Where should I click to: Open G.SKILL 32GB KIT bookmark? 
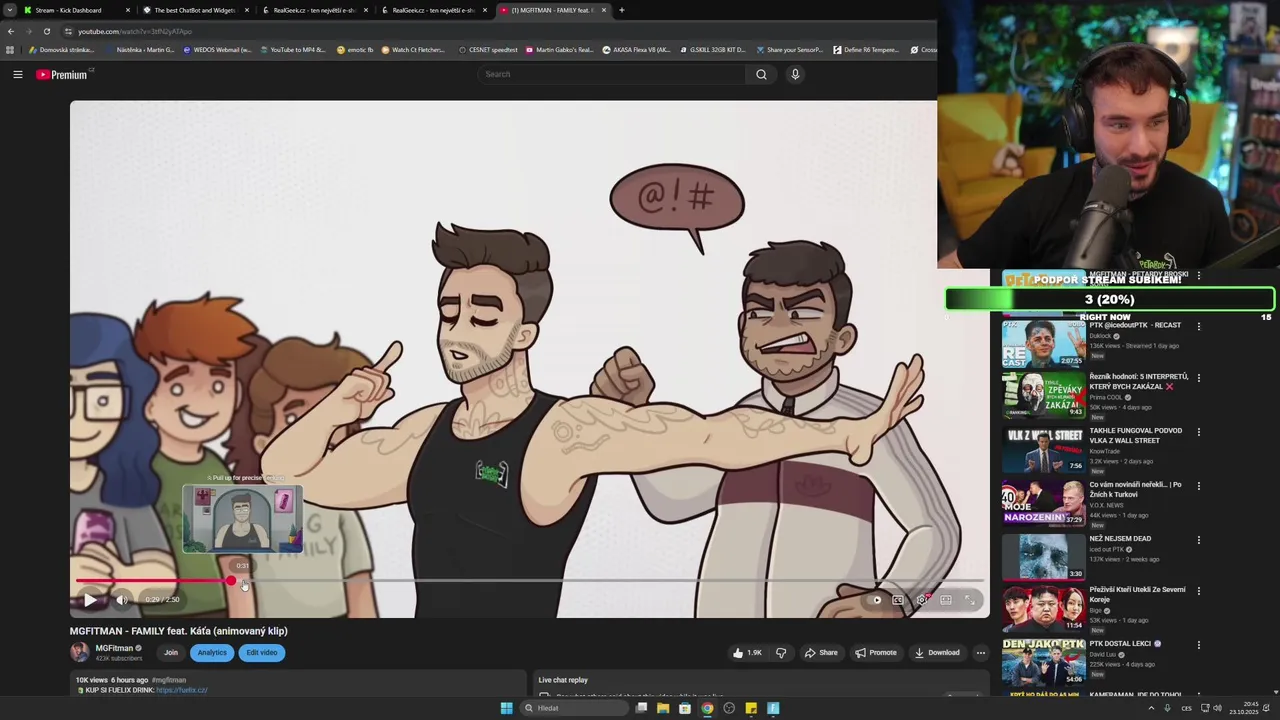point(712,50)
